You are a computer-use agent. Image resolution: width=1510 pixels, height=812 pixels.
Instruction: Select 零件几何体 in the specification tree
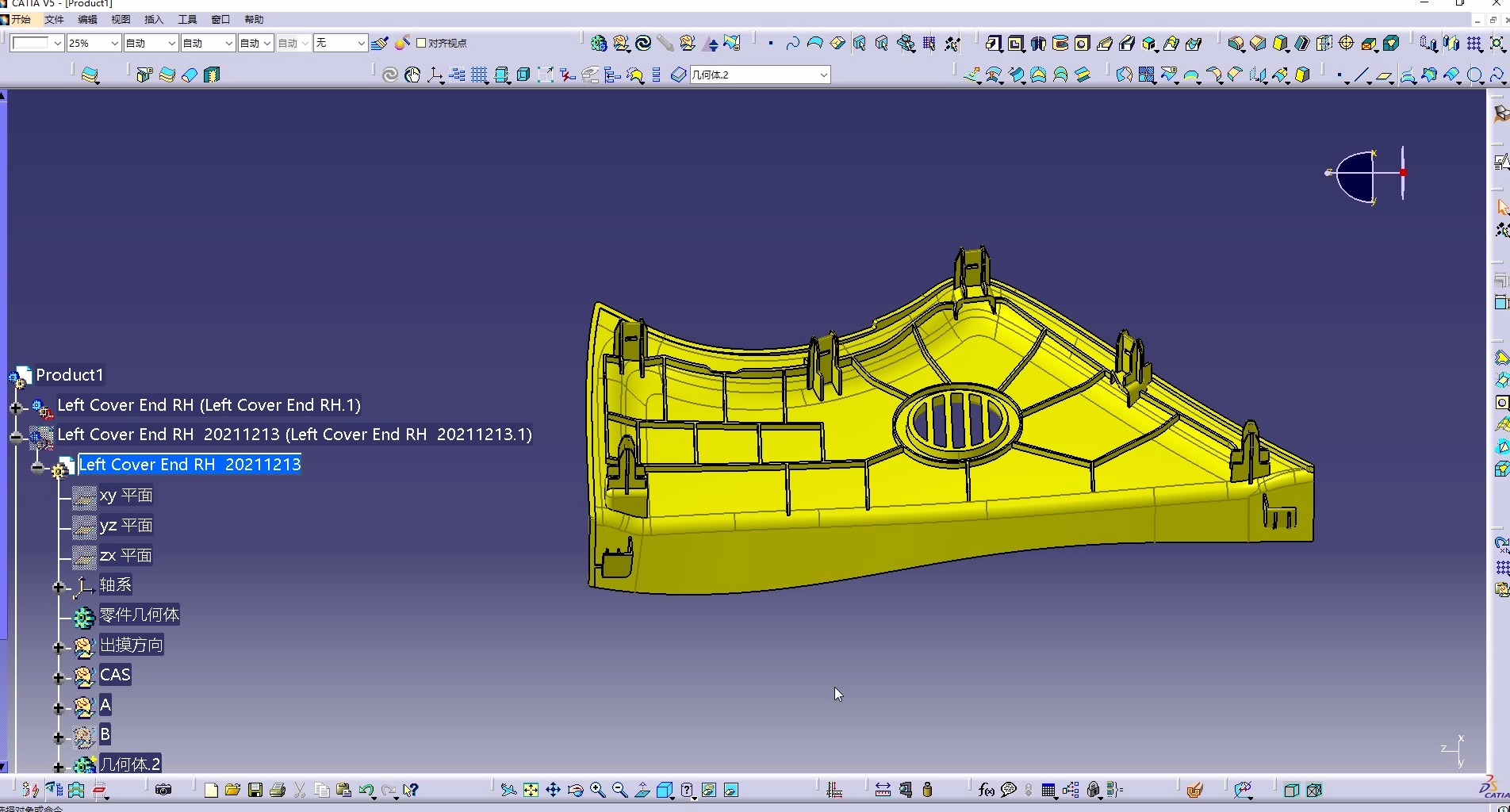tap(139, 615)
